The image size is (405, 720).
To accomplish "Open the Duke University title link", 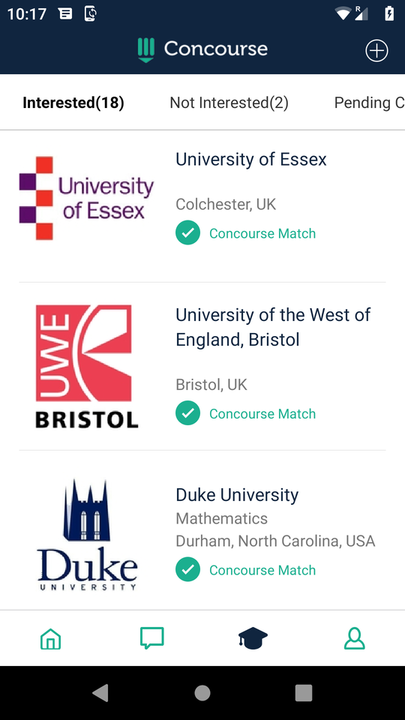I will 237,495.
